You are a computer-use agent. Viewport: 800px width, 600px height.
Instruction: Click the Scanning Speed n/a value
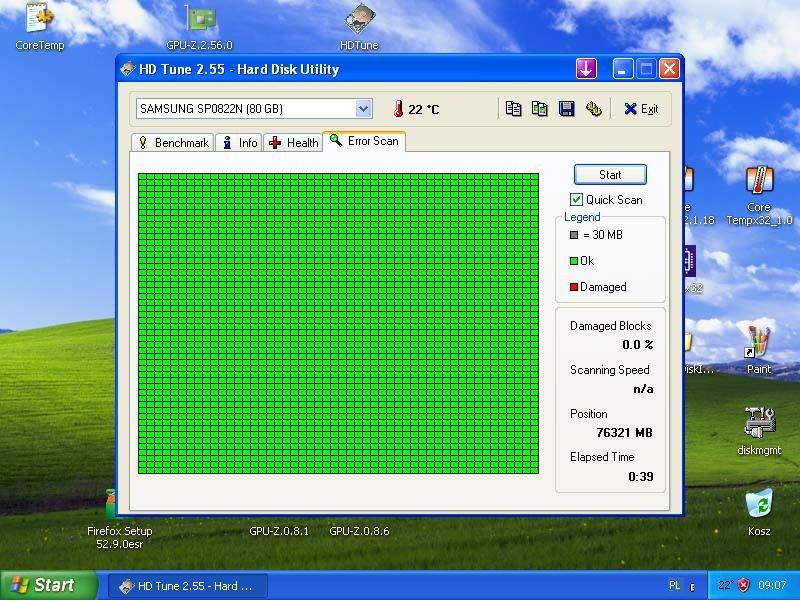tap(643, 389)
